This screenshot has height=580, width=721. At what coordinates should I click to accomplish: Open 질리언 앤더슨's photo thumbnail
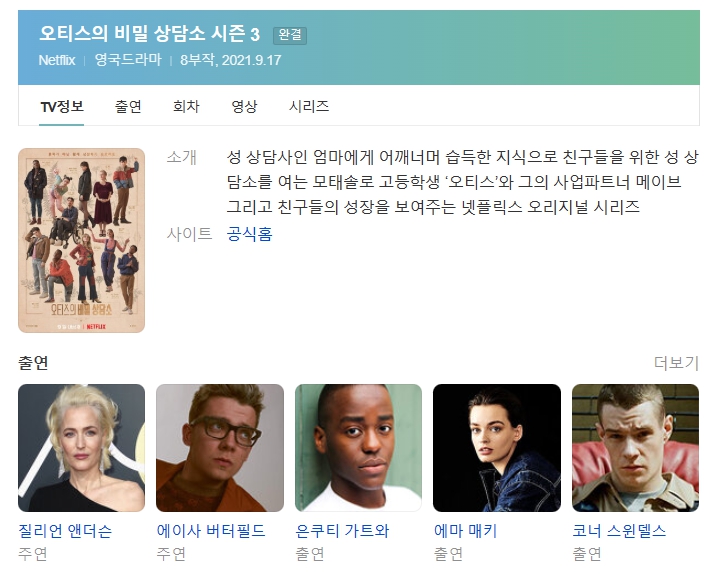[81, 448]
